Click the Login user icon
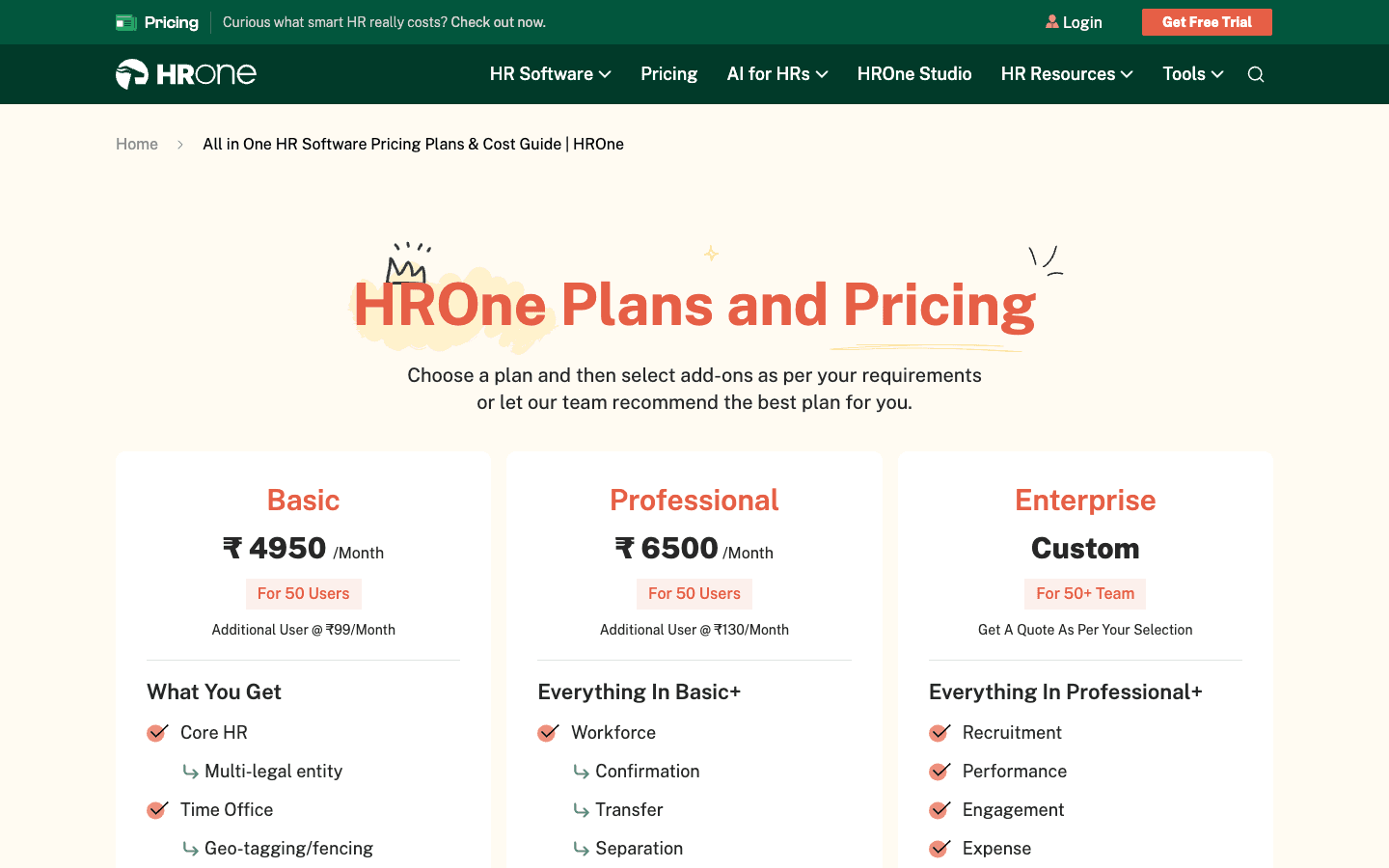 [1052, 21]
